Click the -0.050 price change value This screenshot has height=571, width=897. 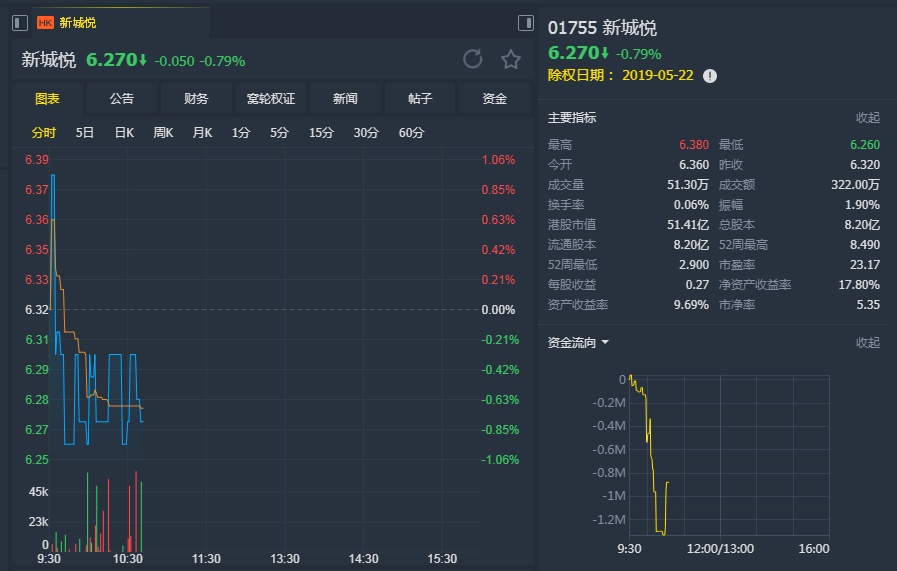pyautogui.click(x=174, y=61)
